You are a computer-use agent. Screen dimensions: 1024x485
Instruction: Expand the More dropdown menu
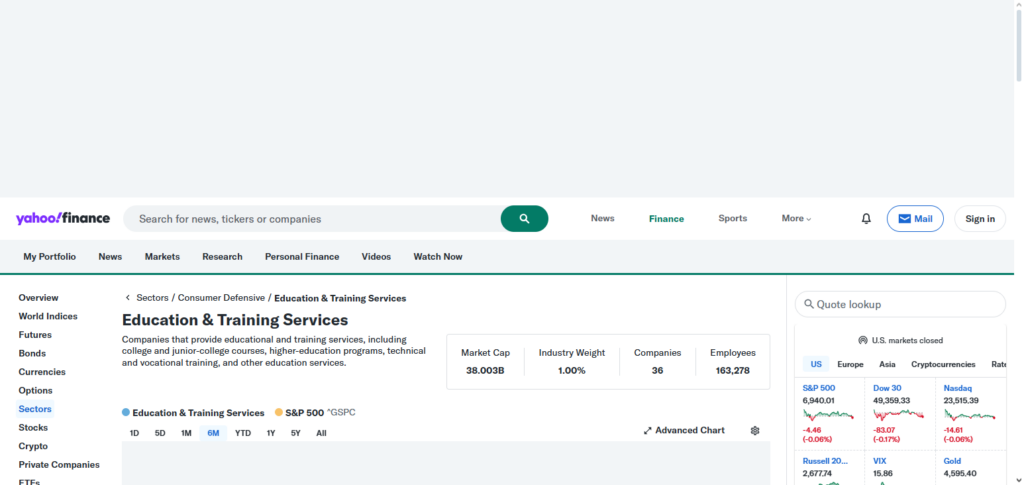[x=796, y=219]
